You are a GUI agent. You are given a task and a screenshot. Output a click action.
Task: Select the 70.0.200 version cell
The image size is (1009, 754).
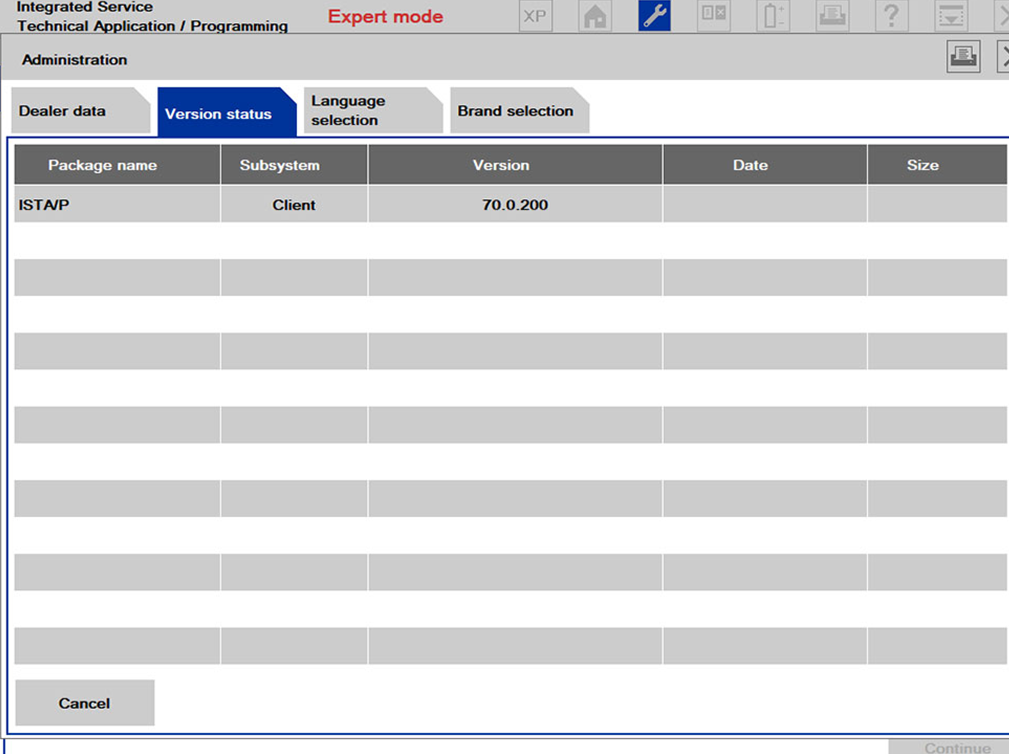(515, 205)
